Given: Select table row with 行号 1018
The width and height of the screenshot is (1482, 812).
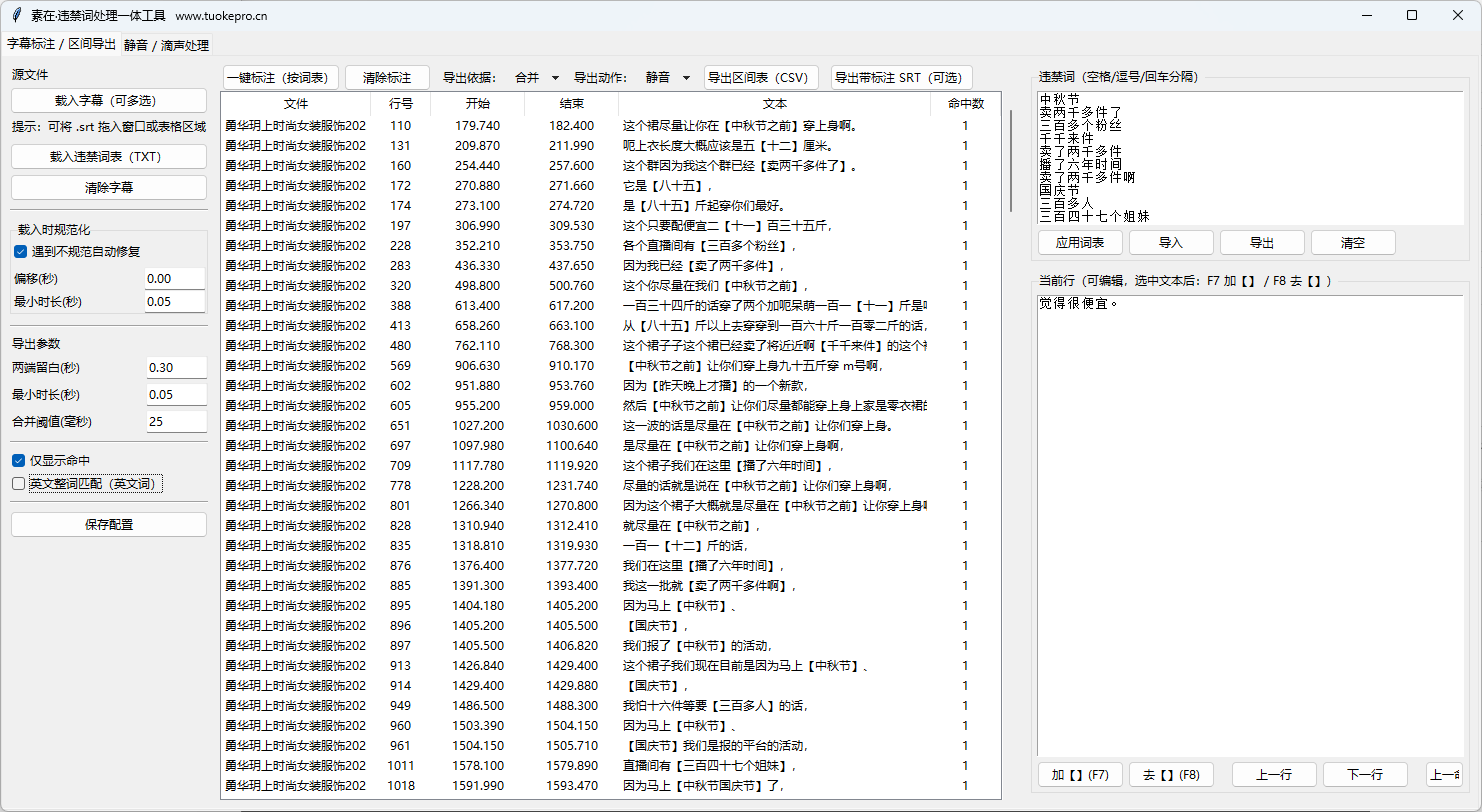Looking at the screenshot, I should pos(611,786).
